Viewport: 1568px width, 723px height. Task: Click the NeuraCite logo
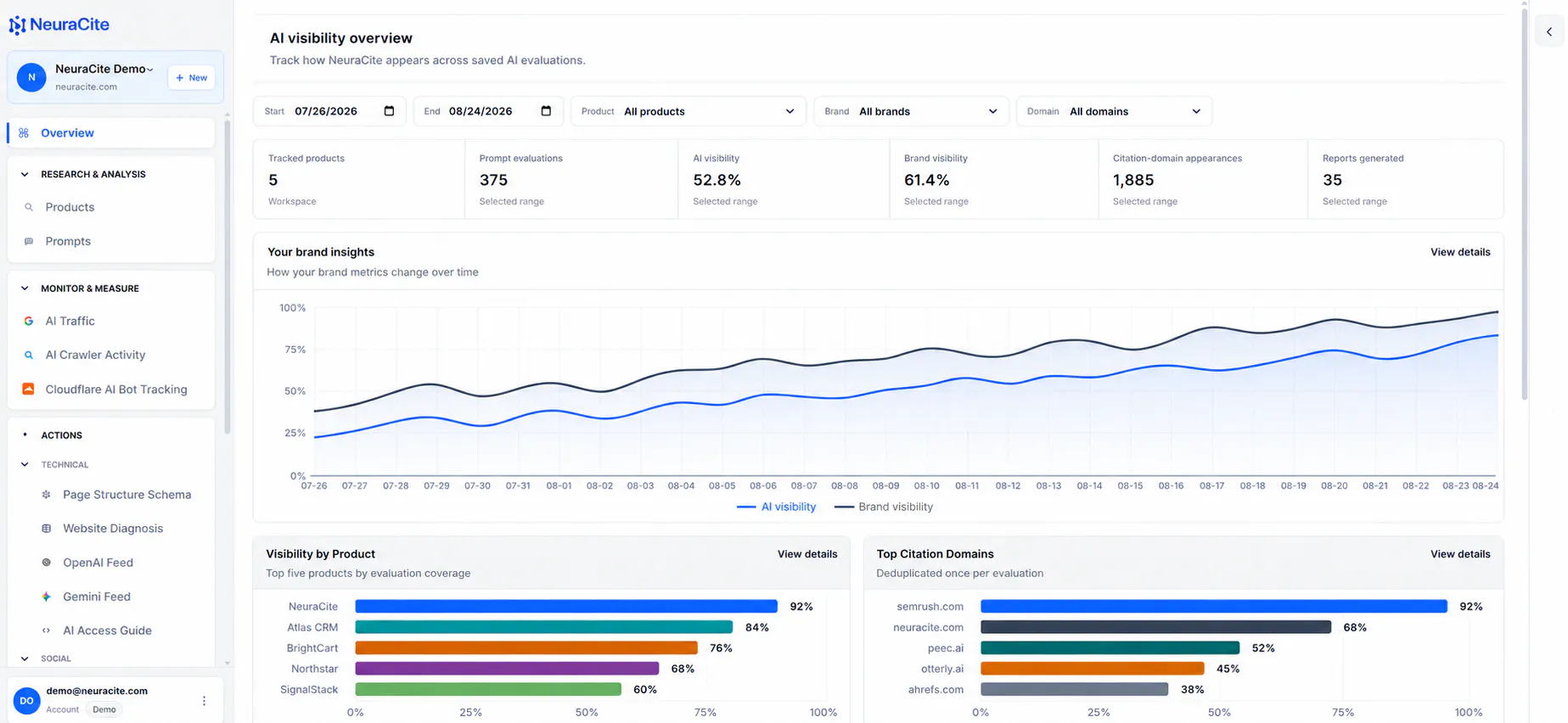(x=59, y=25)
